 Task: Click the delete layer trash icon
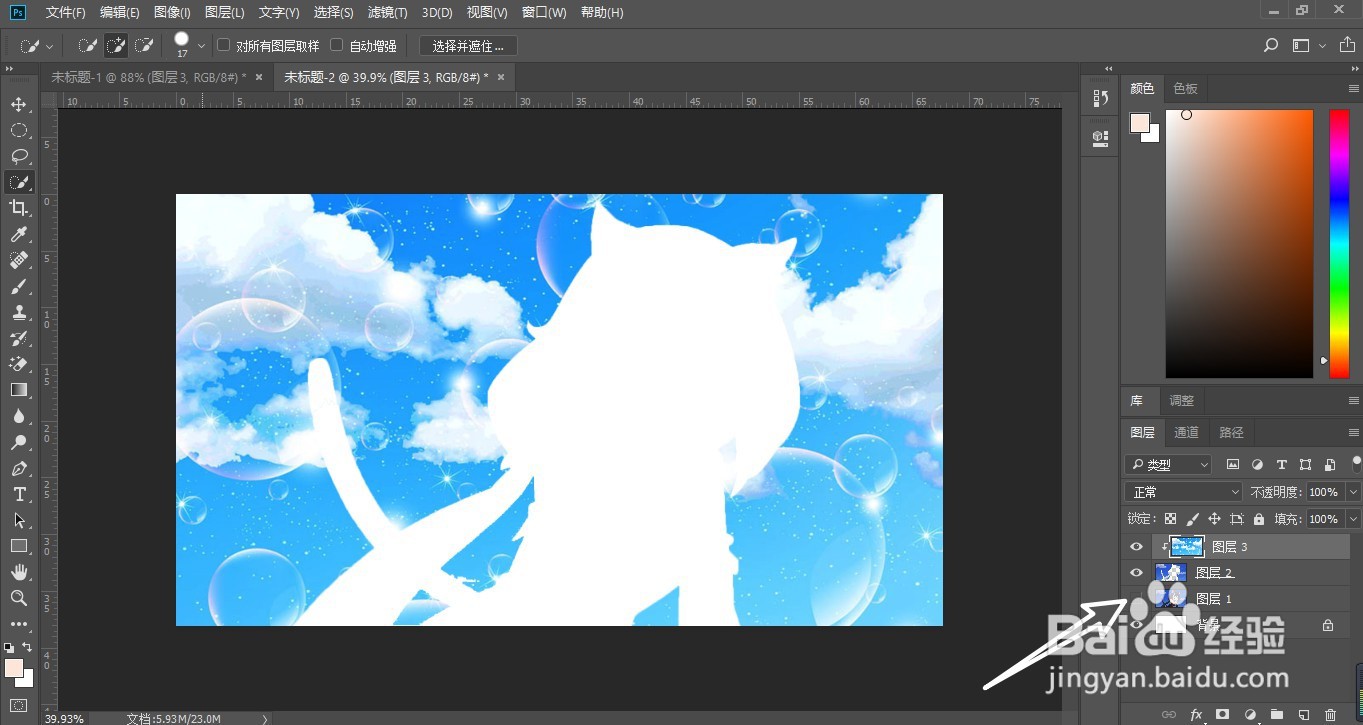(x=1330, y=715)
